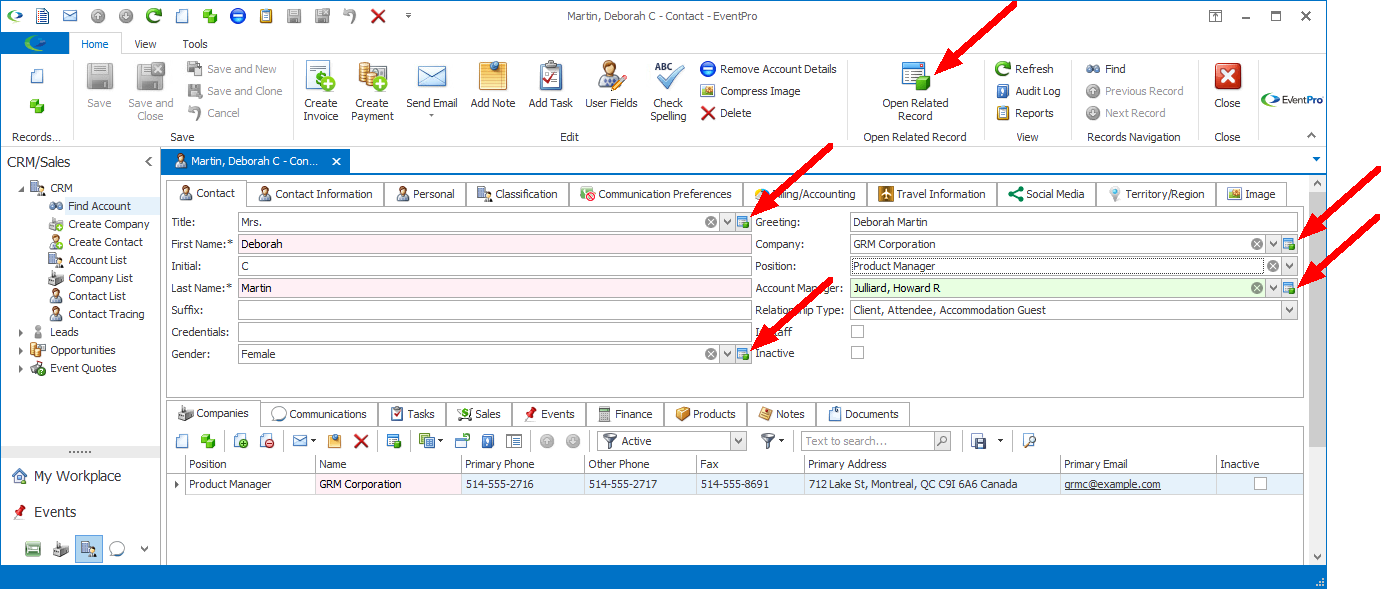This screenshot has height=589, width=1381.
Task: Toggle the Is Staff checkbox
Action: [x=857, y=331]
